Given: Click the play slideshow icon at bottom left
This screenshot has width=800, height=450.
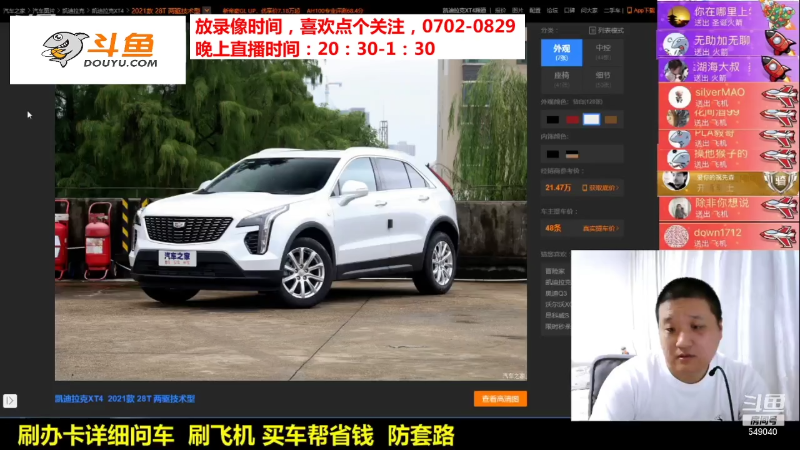Looking at the screenshot, I should coord(10,401).
